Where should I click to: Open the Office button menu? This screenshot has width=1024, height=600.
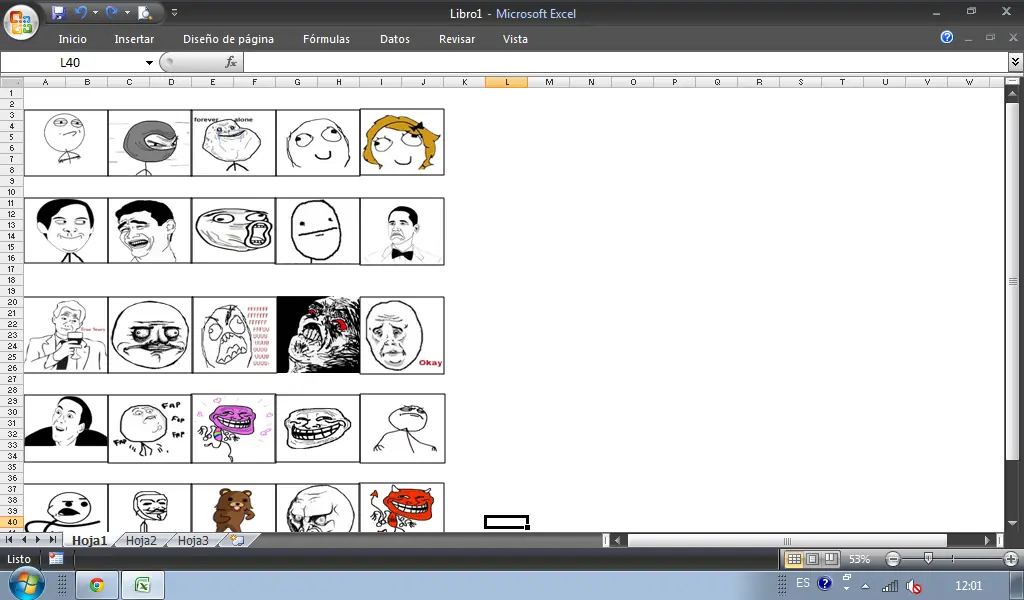pyautogui.click(x=21, y=22)
